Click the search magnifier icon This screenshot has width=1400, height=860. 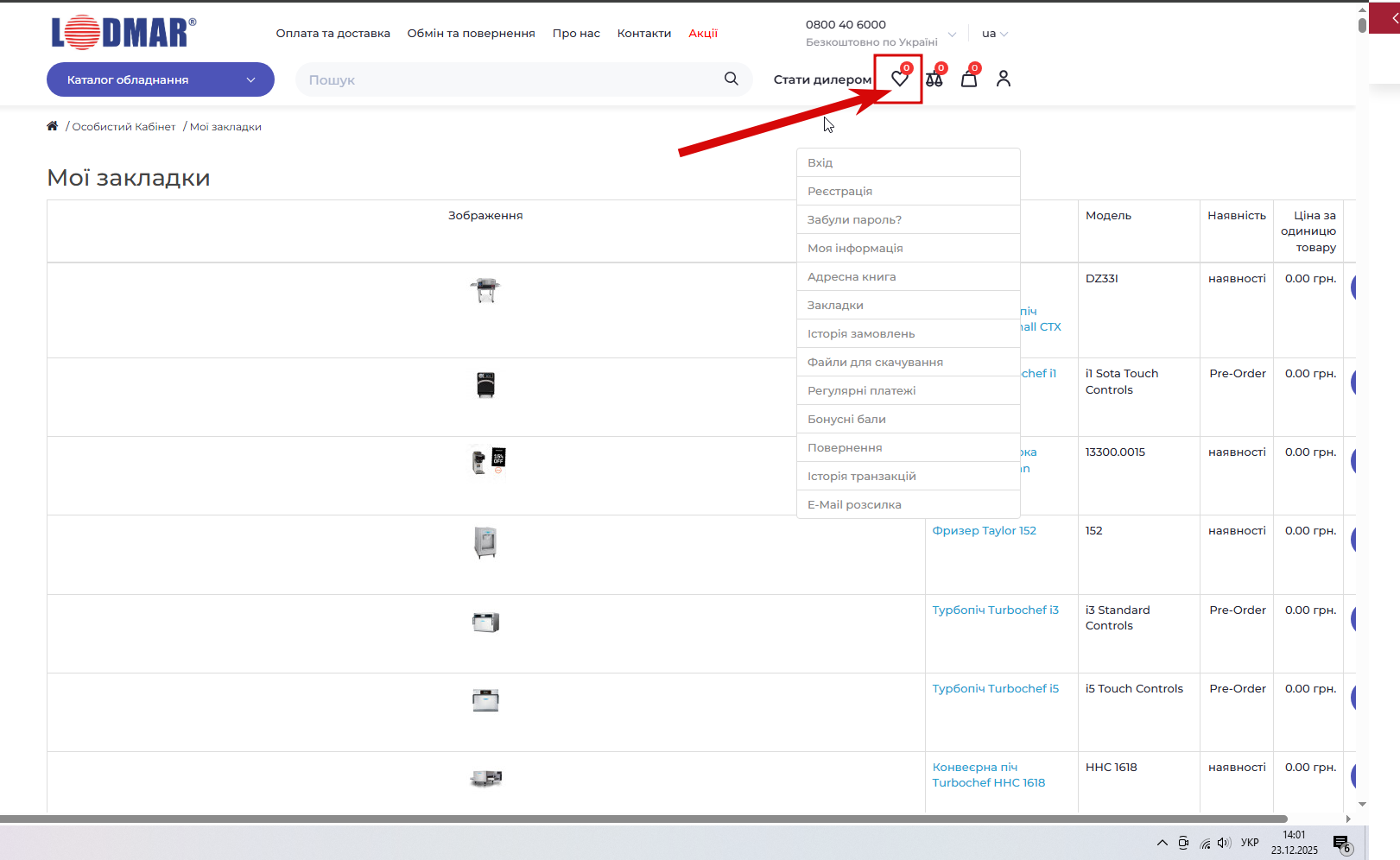pyautogui.click(x=732, y=79)
